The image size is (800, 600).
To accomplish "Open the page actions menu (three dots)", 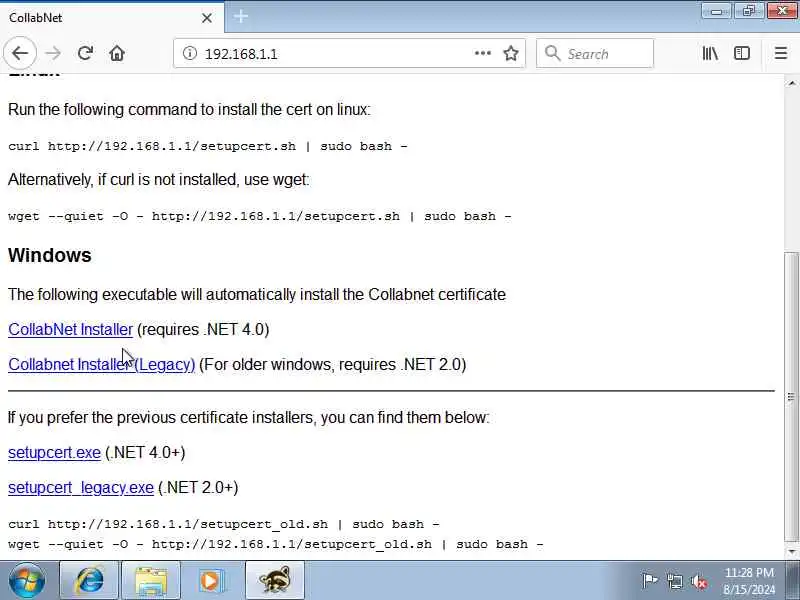I will pyautogui.click(x=483, y=53).
